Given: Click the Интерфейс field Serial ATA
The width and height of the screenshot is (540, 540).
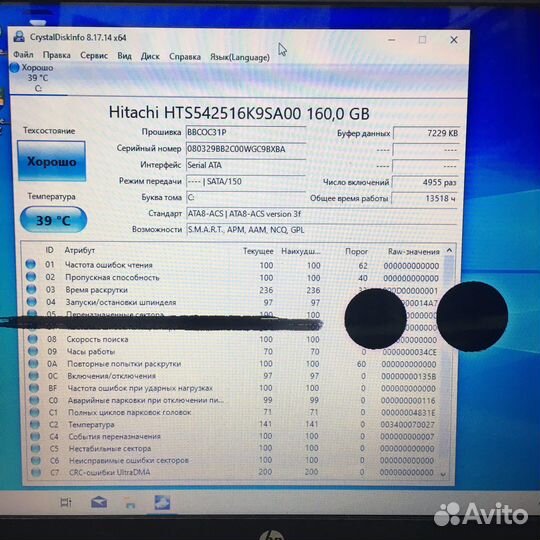Looking at the screenshot, I should 246,165.
